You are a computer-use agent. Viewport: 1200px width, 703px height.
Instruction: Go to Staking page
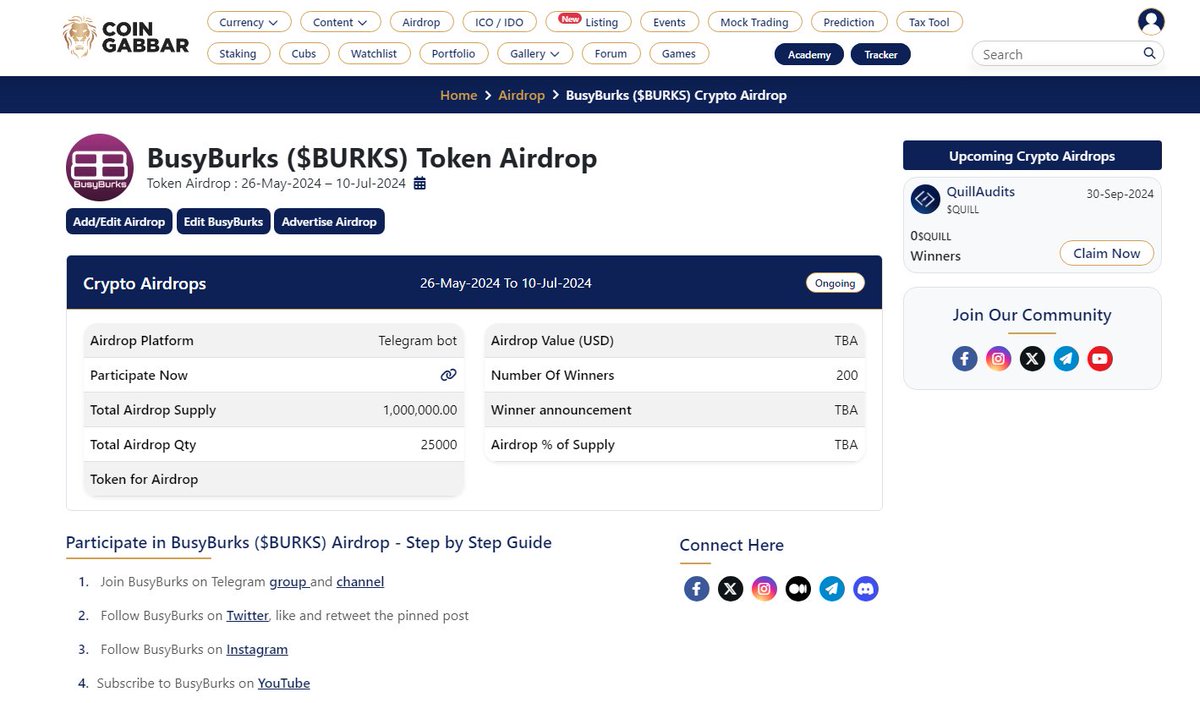tap(238, 53)
